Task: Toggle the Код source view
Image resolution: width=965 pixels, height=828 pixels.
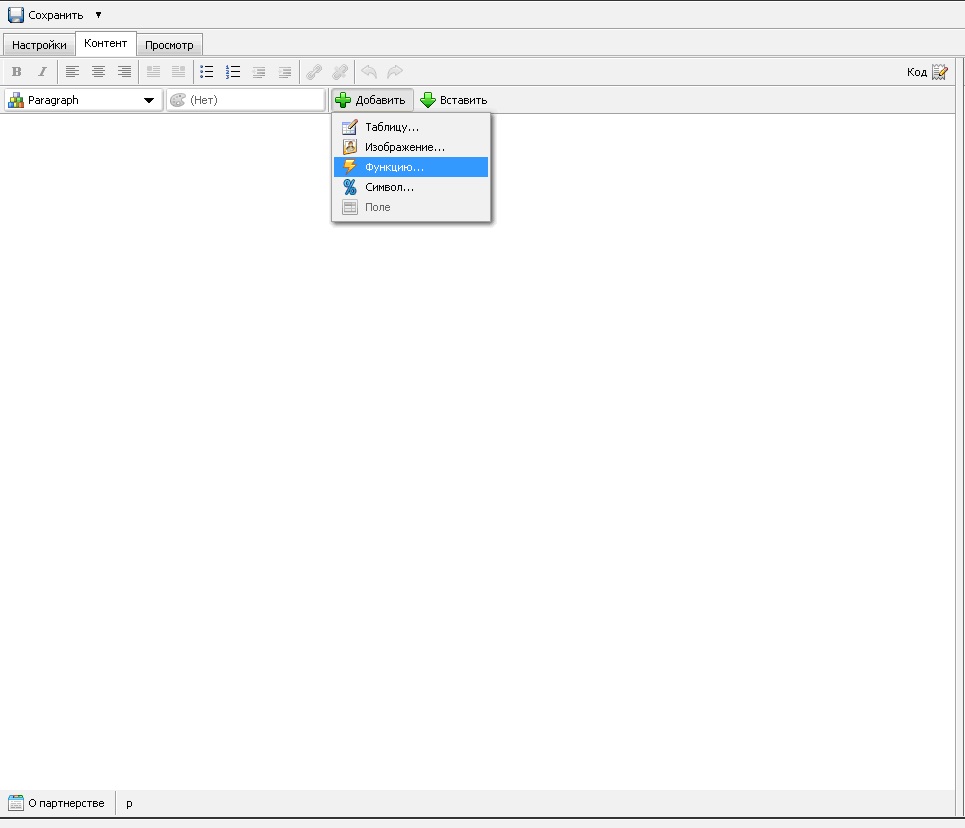Action: [x=927, y=72]
